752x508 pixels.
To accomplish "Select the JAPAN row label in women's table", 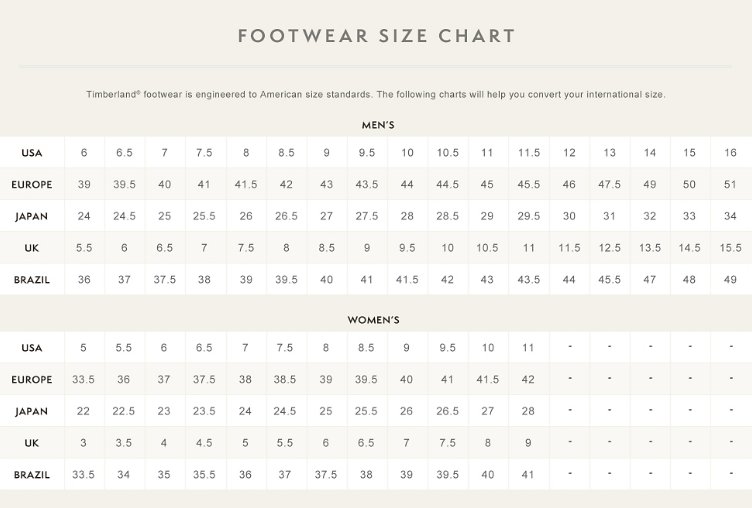I will click(x=32, y=411).
